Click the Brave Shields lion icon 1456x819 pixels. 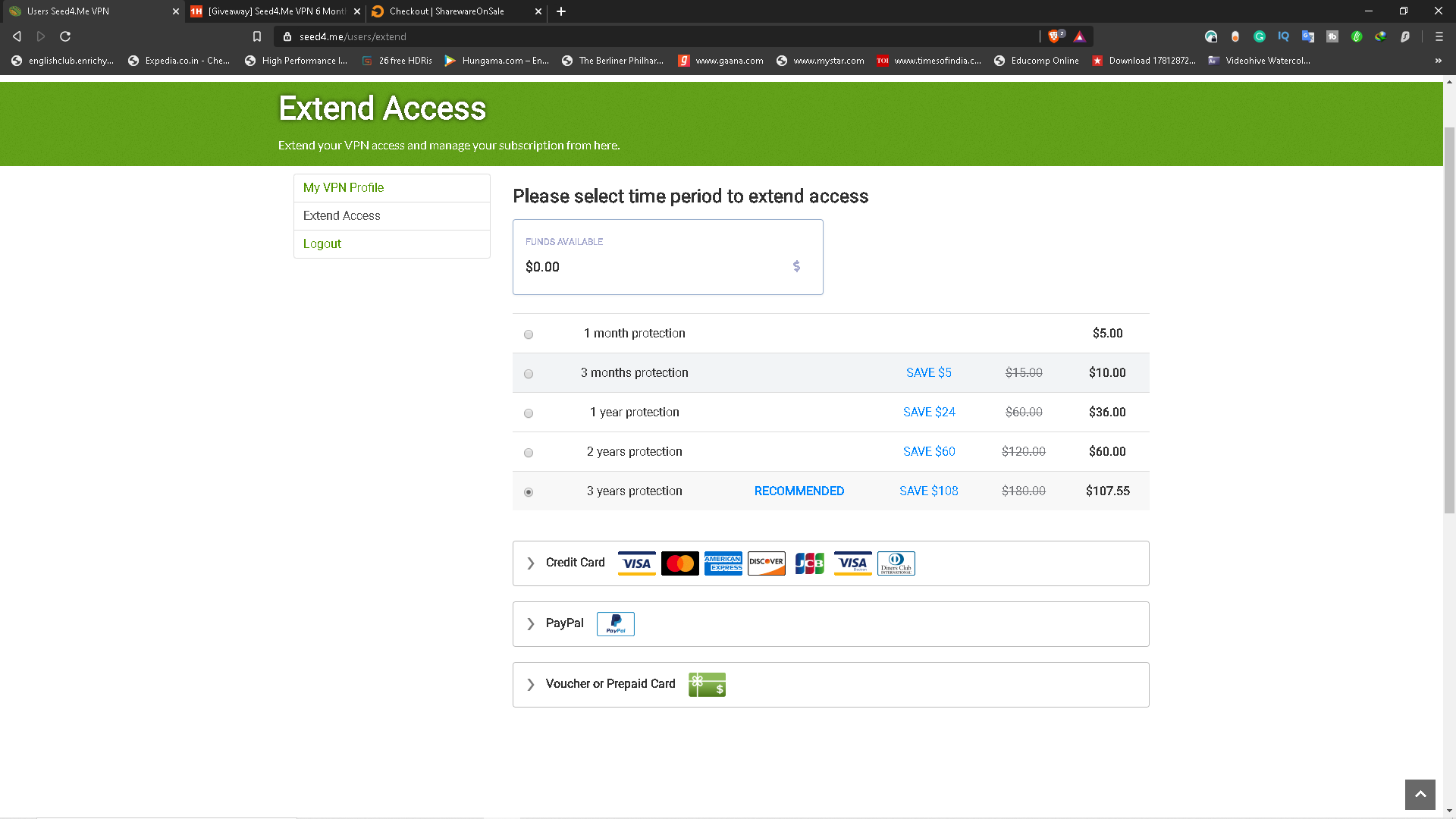[x=1054, y=36]
